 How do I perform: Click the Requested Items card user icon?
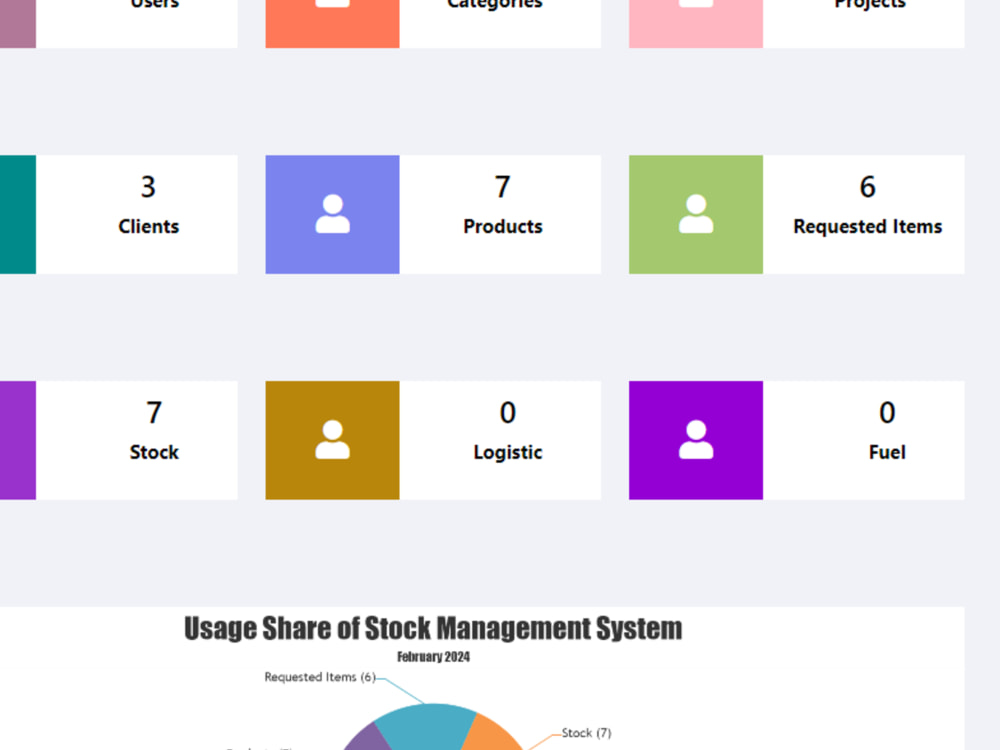[696, 214]
